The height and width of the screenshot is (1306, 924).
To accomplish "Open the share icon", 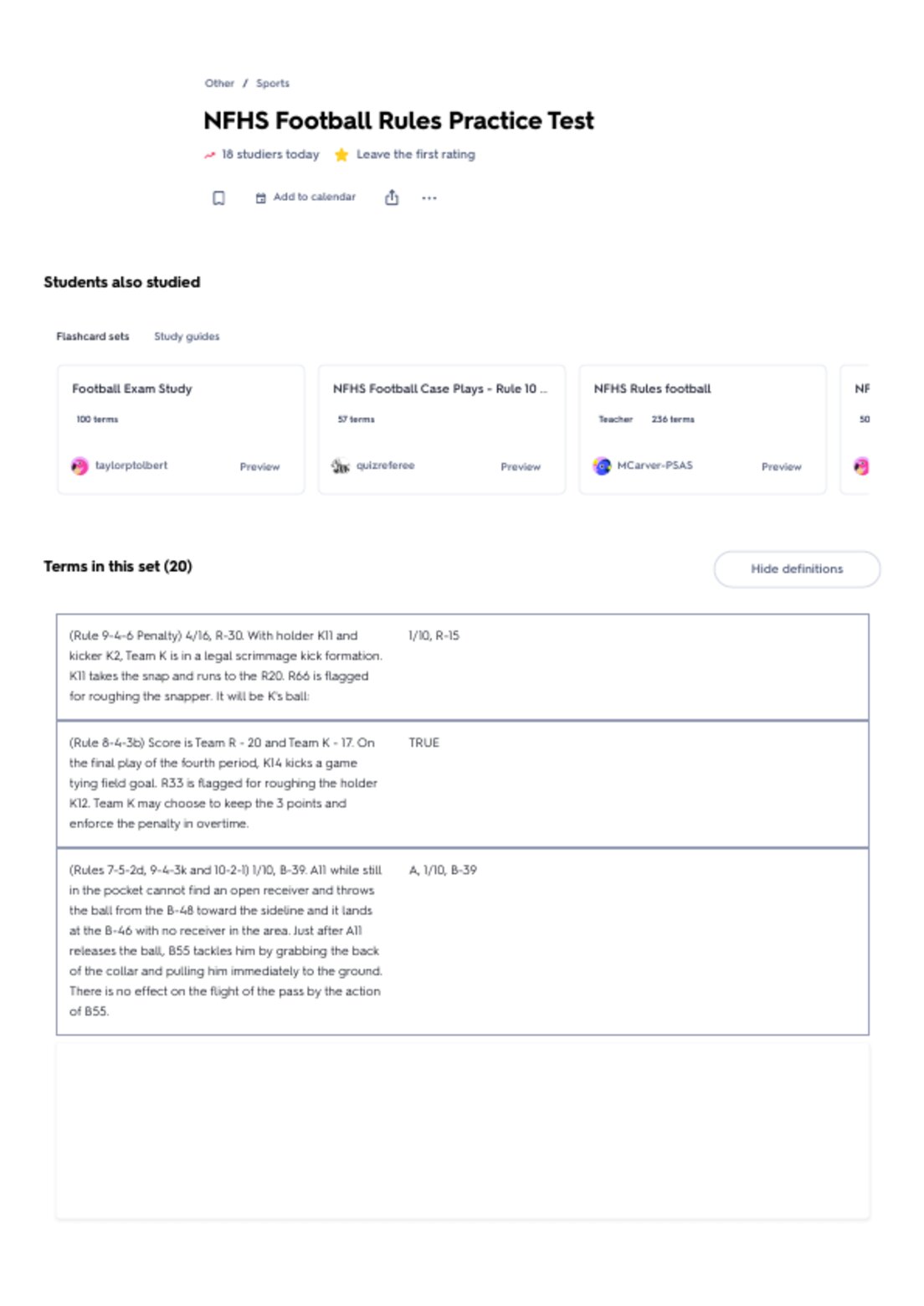I will [392, 198].
